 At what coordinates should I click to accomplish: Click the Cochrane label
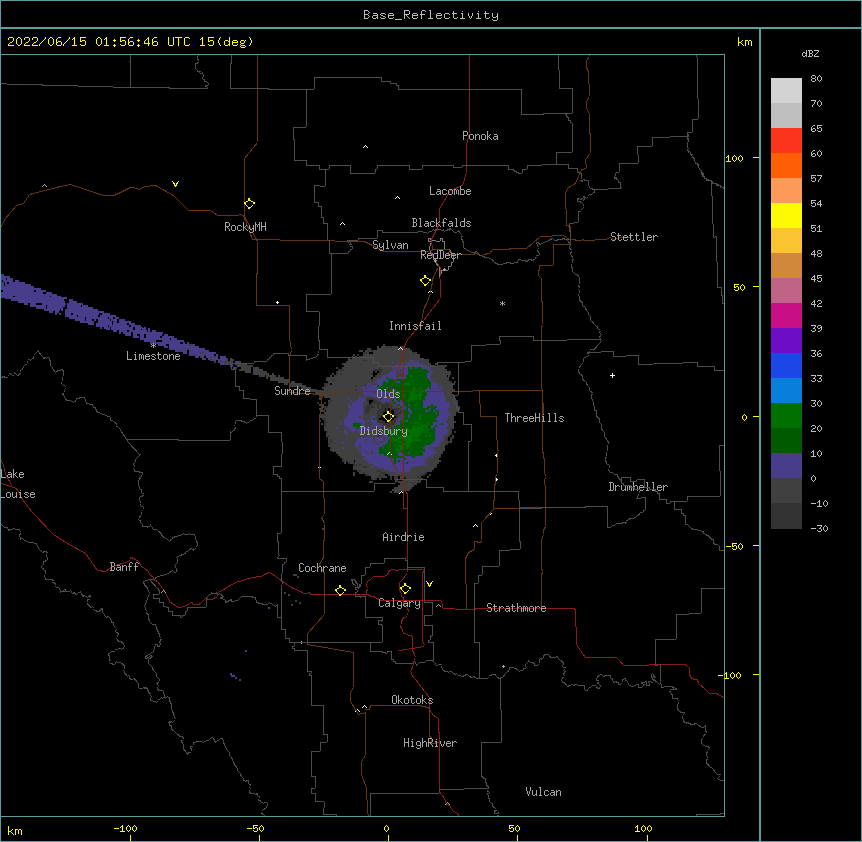pos(322,568)
